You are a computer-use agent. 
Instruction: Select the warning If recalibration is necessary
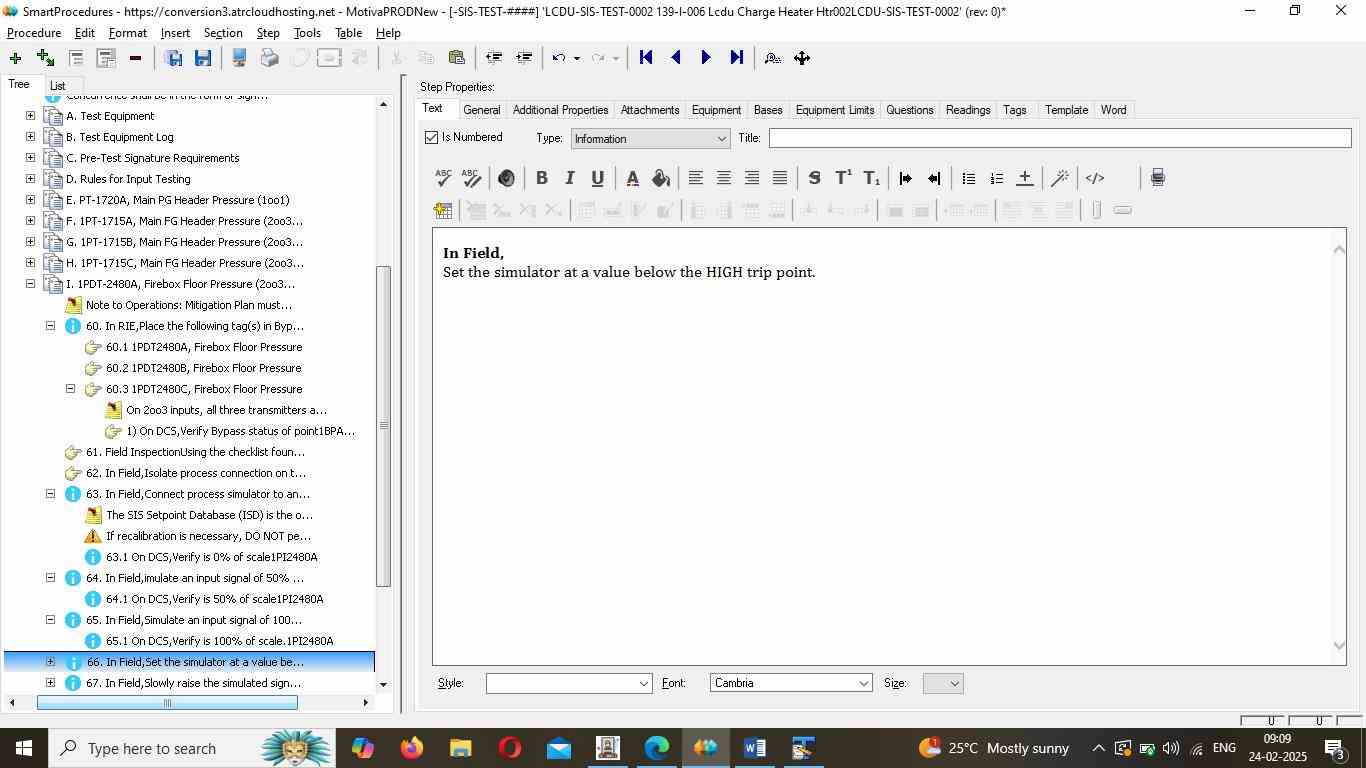(208, 536)
